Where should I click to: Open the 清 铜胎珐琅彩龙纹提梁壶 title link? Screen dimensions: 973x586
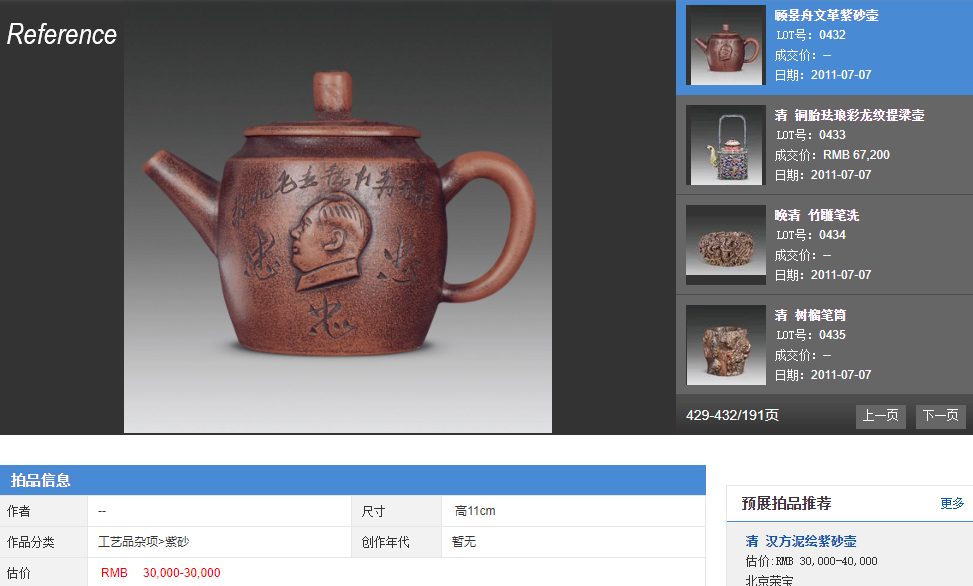[x=849, y=115]
